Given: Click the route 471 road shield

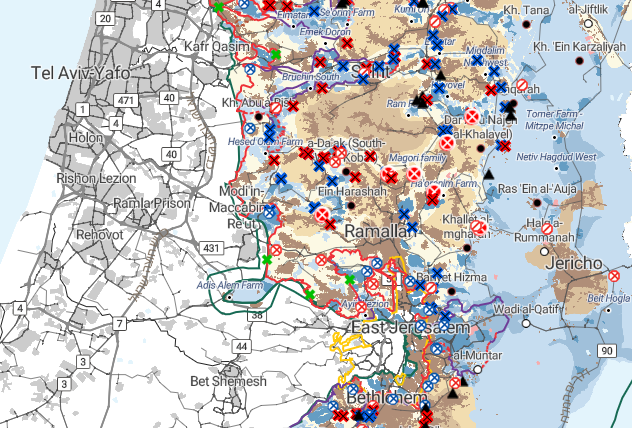Looking at the screenshot, I should [x=126, y=100].
